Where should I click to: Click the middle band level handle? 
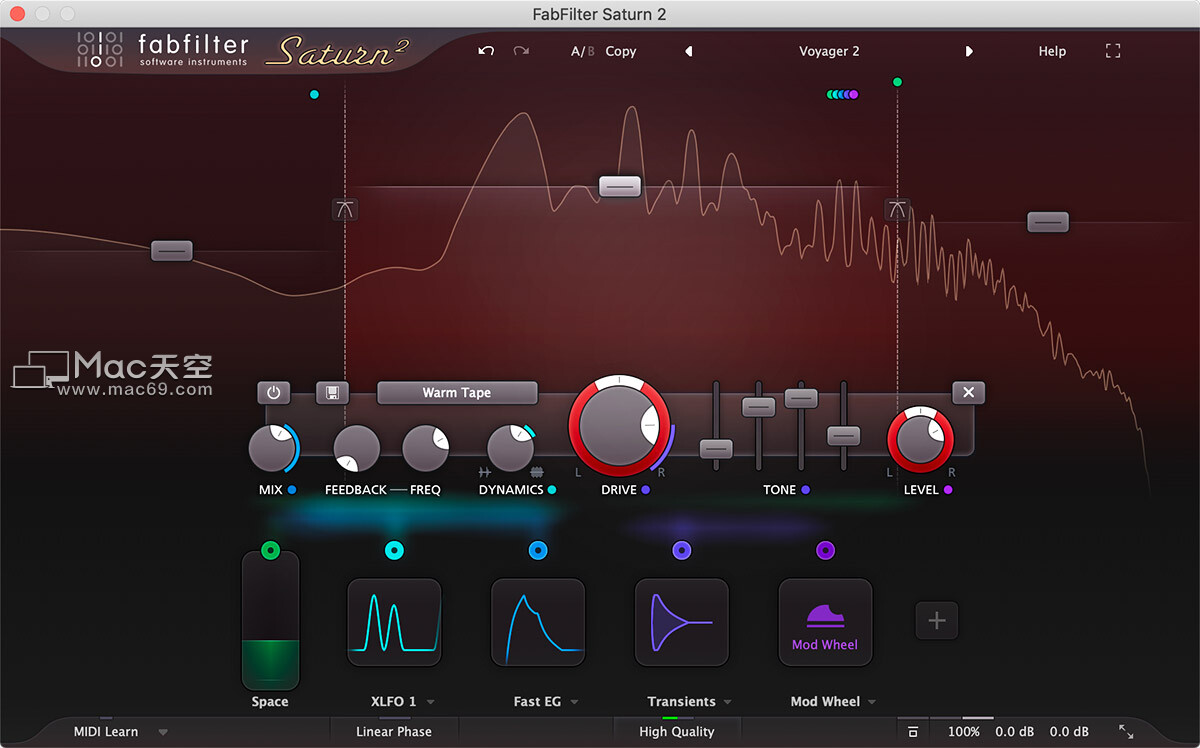pyautogui.click(x=620, y=186)
